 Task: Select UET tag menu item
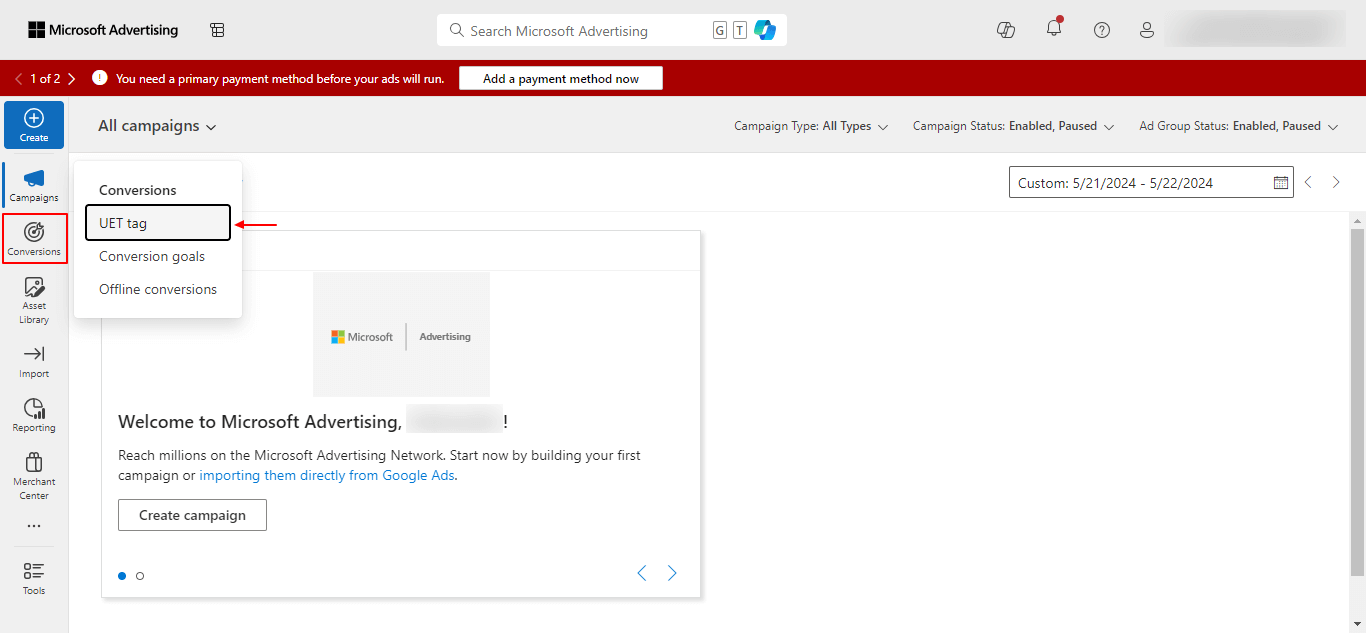point(158,223)
